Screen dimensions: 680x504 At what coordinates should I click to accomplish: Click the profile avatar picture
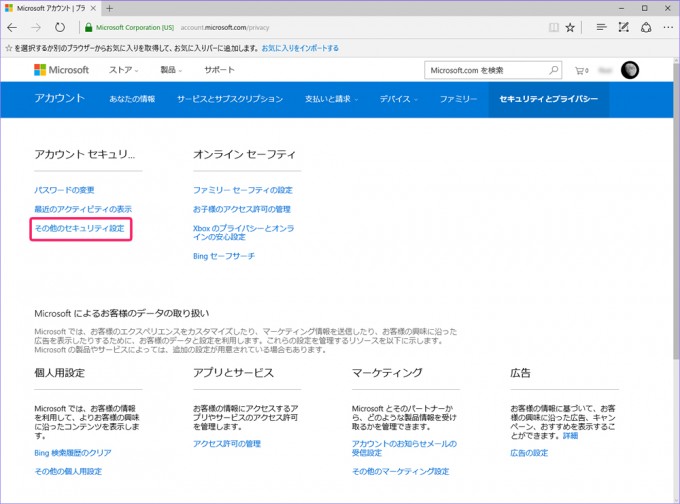630,70
